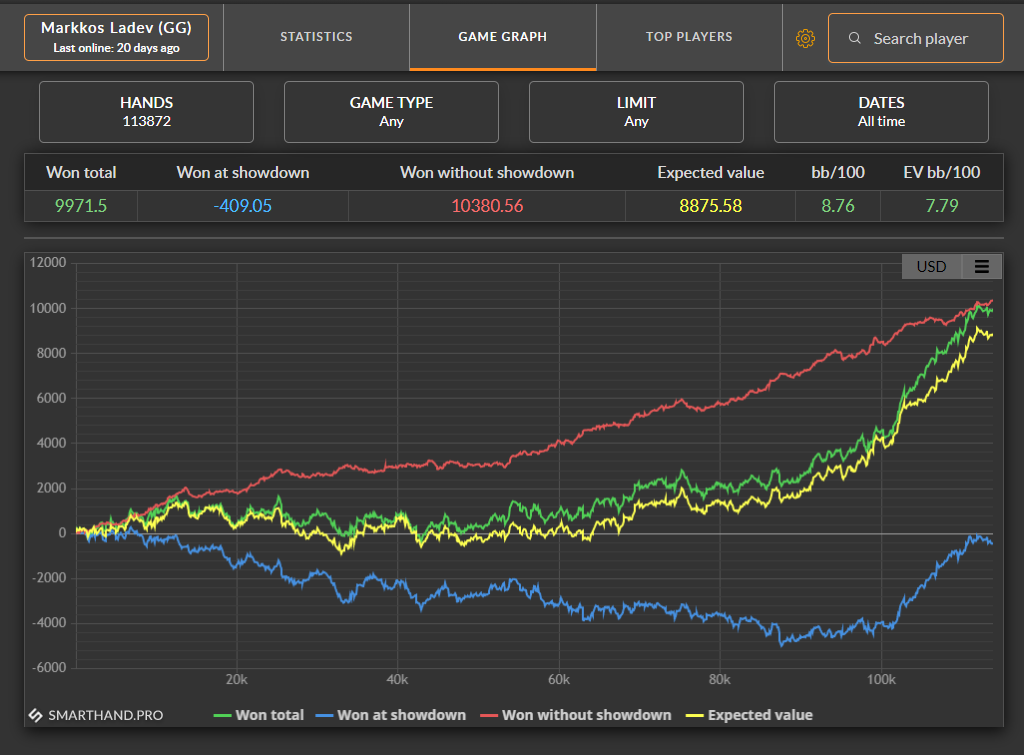Focus the Search player field
The height and width of the screenshot is (755, 1024).
tap(916, 38)
